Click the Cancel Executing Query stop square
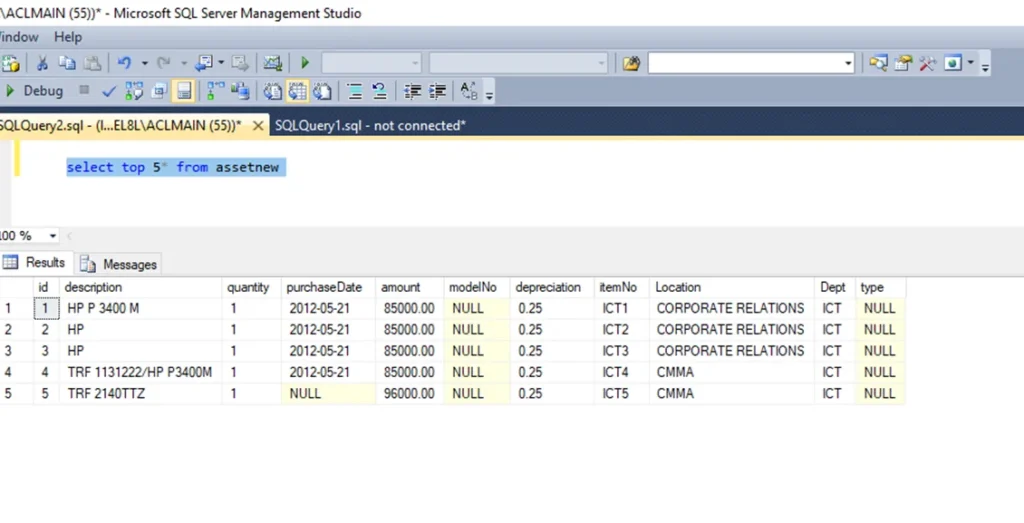Viewport: 1024px width, 523px height. pyautogui.click(x=84, y=90)
